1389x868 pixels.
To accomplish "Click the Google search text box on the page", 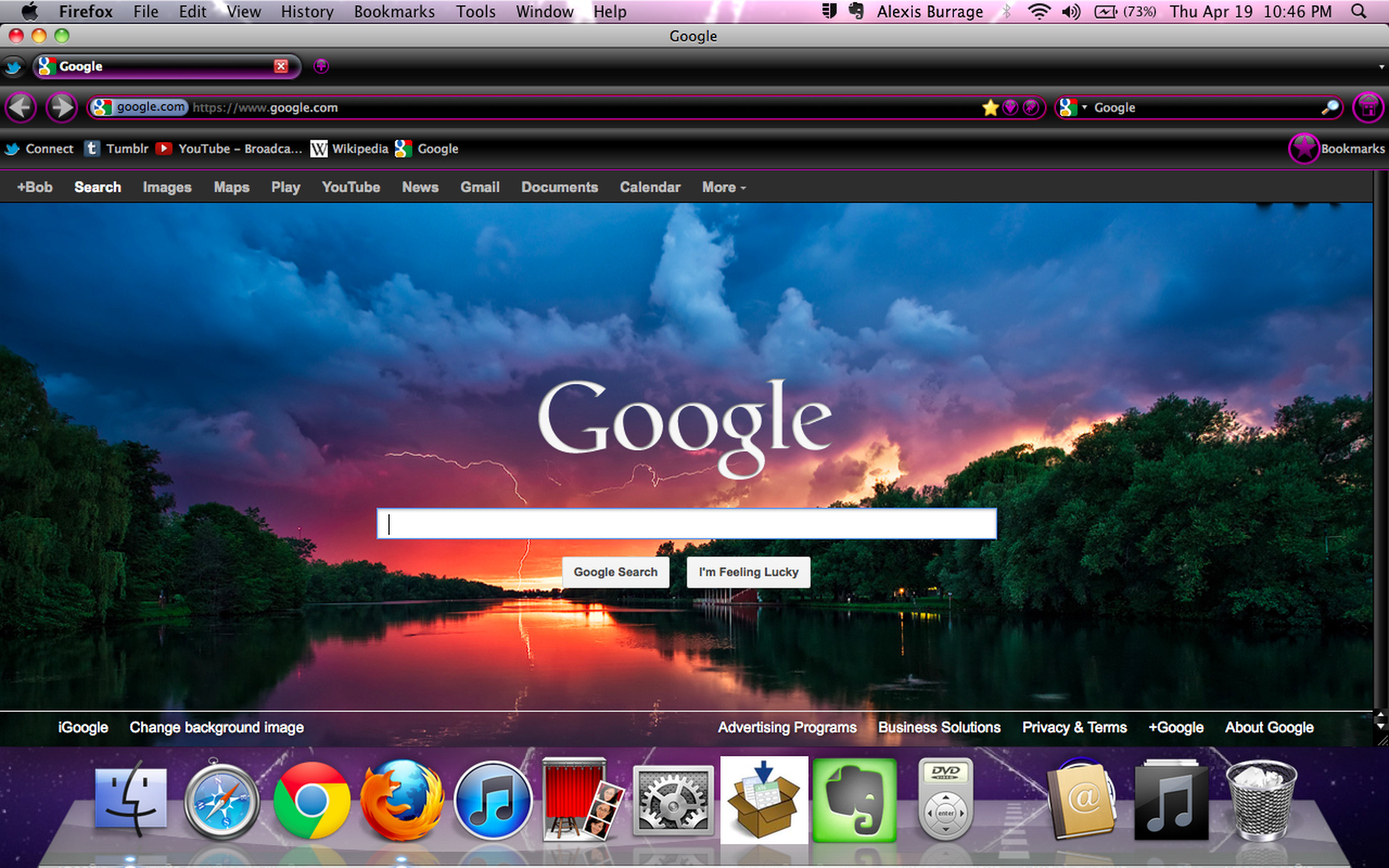I will pos(686,524).
